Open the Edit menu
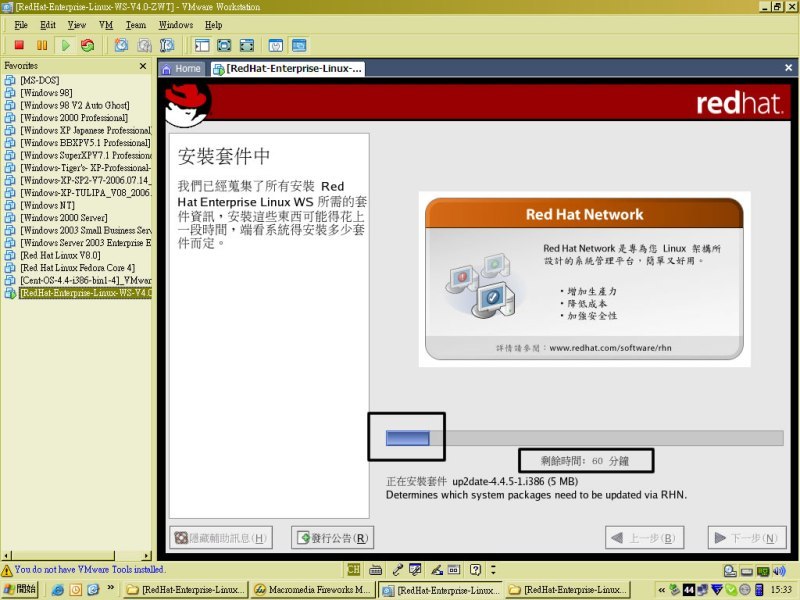Viewport: 800px width, 600px height. coord(48,25)
